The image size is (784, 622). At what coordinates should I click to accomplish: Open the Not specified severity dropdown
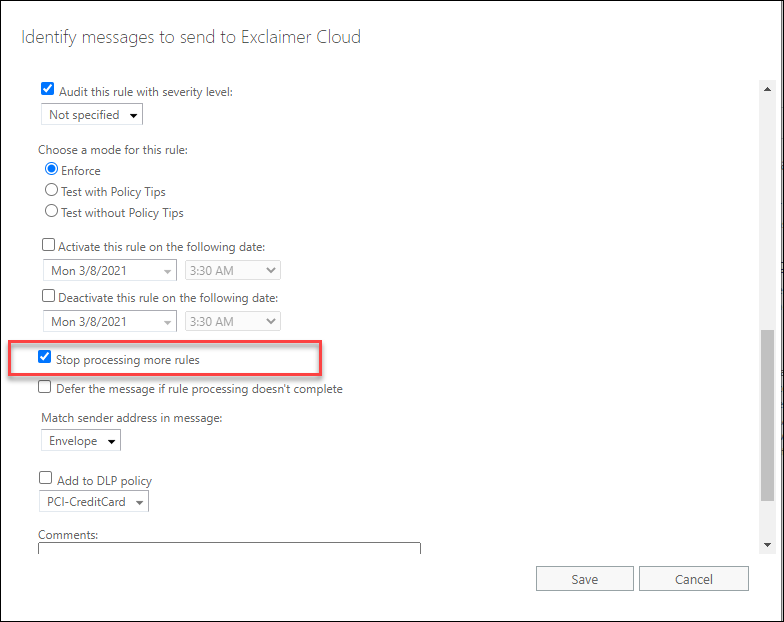[x=92, y=115]
